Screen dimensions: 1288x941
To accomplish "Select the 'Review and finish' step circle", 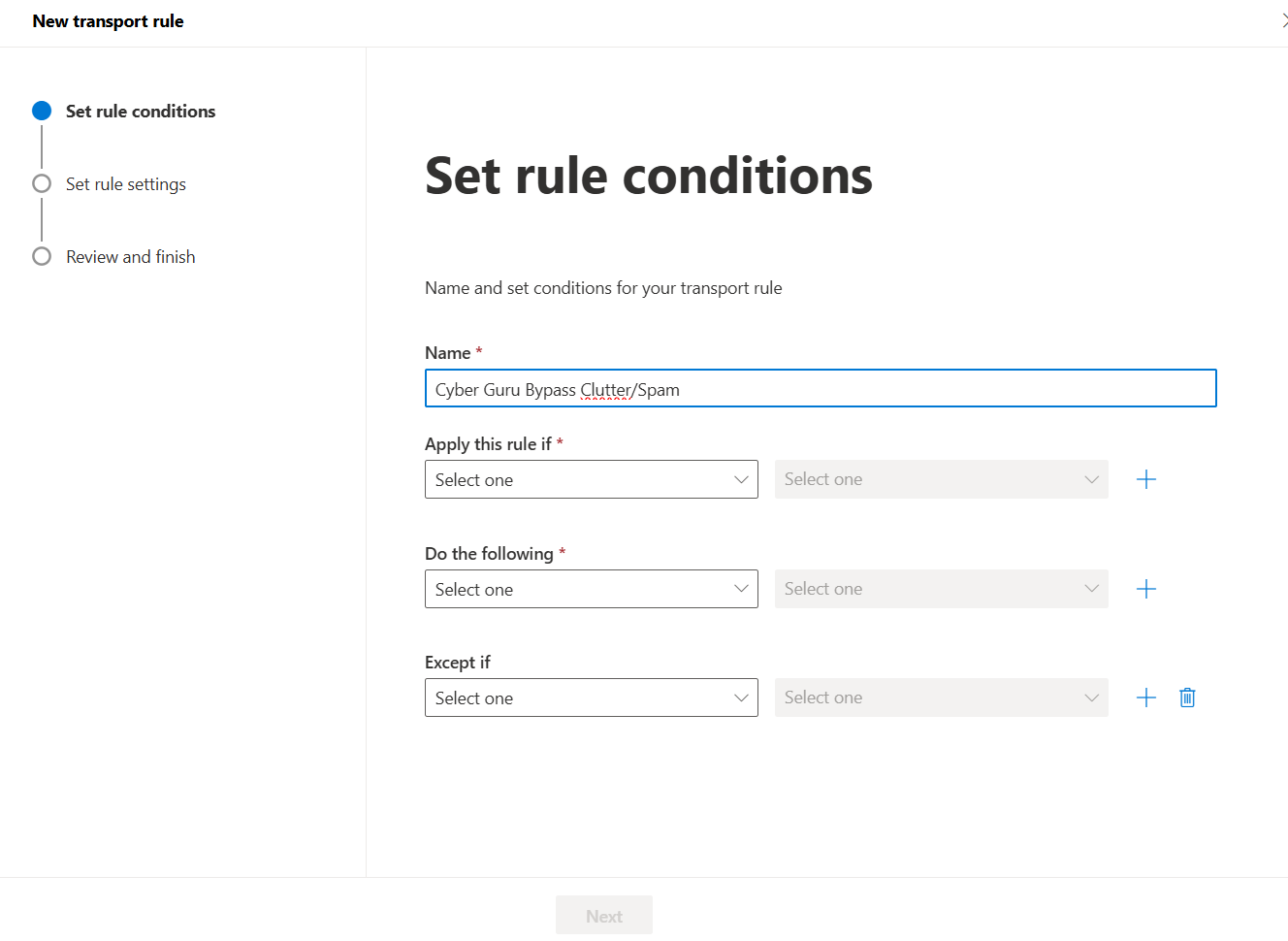I will [x=42, y=256].
